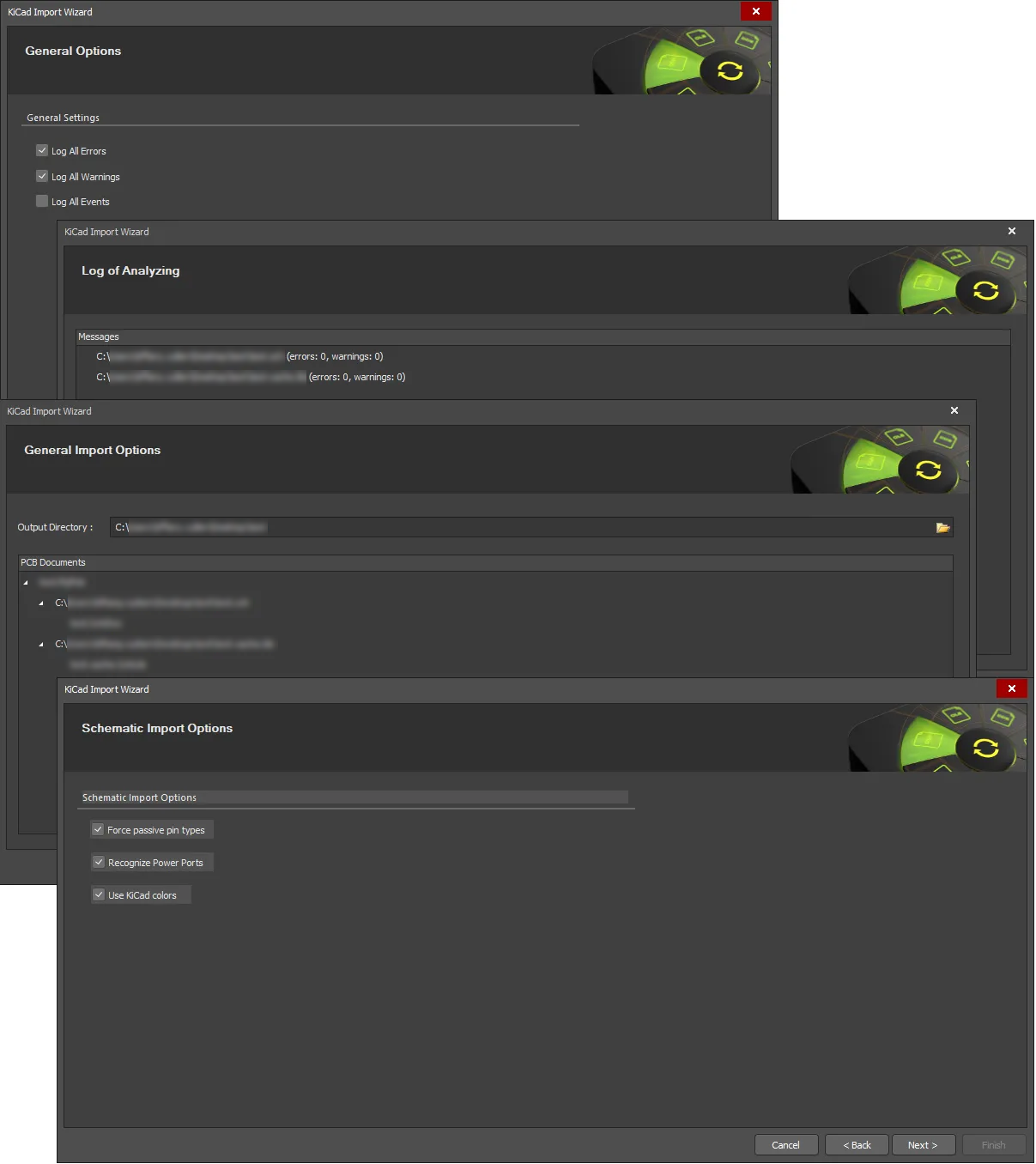Select first message with errors: 0, warnings: 0
The width and height of the screenshot is (1036, 1164).
coord(239,356)
